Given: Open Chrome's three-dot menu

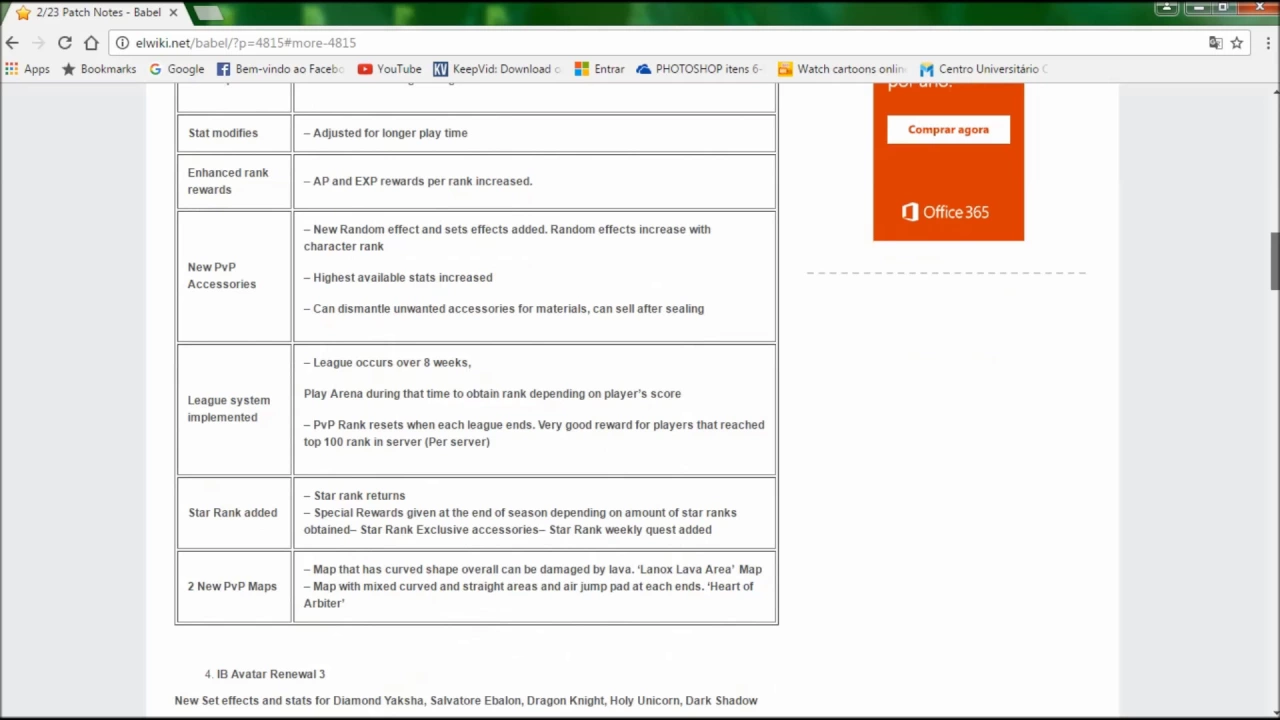Looking at the screenshot, I should pyautogui.click(x=1268, y=43).
